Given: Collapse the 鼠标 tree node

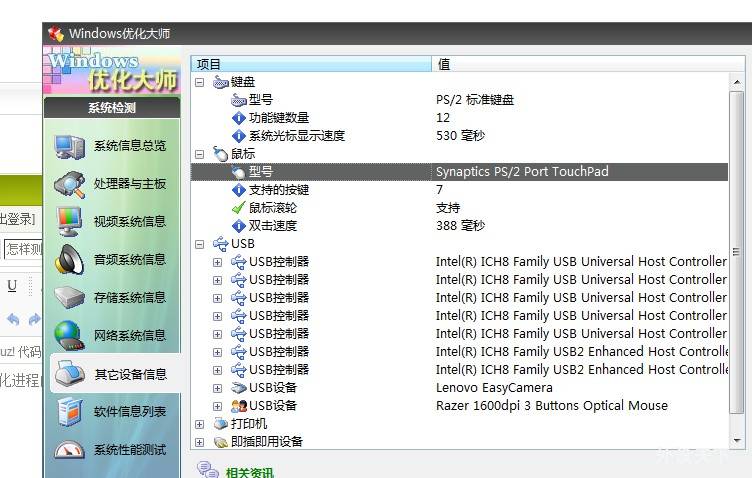Looking at the screenshot, I should tap(199, 154).
